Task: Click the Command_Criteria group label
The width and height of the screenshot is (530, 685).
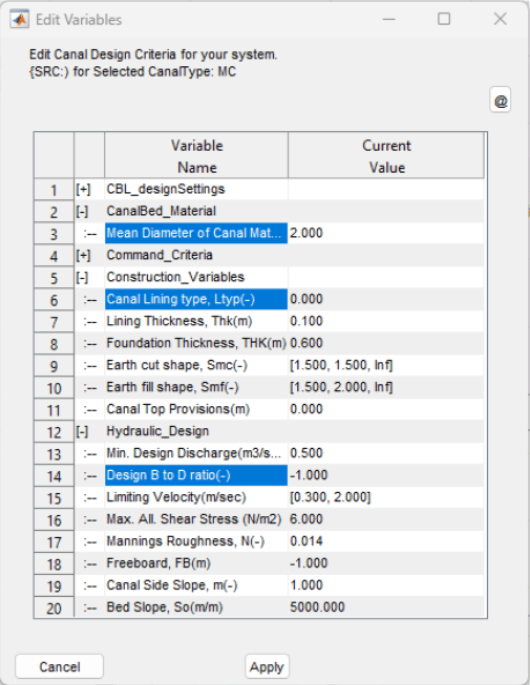Action: click(x=159, y=255)
